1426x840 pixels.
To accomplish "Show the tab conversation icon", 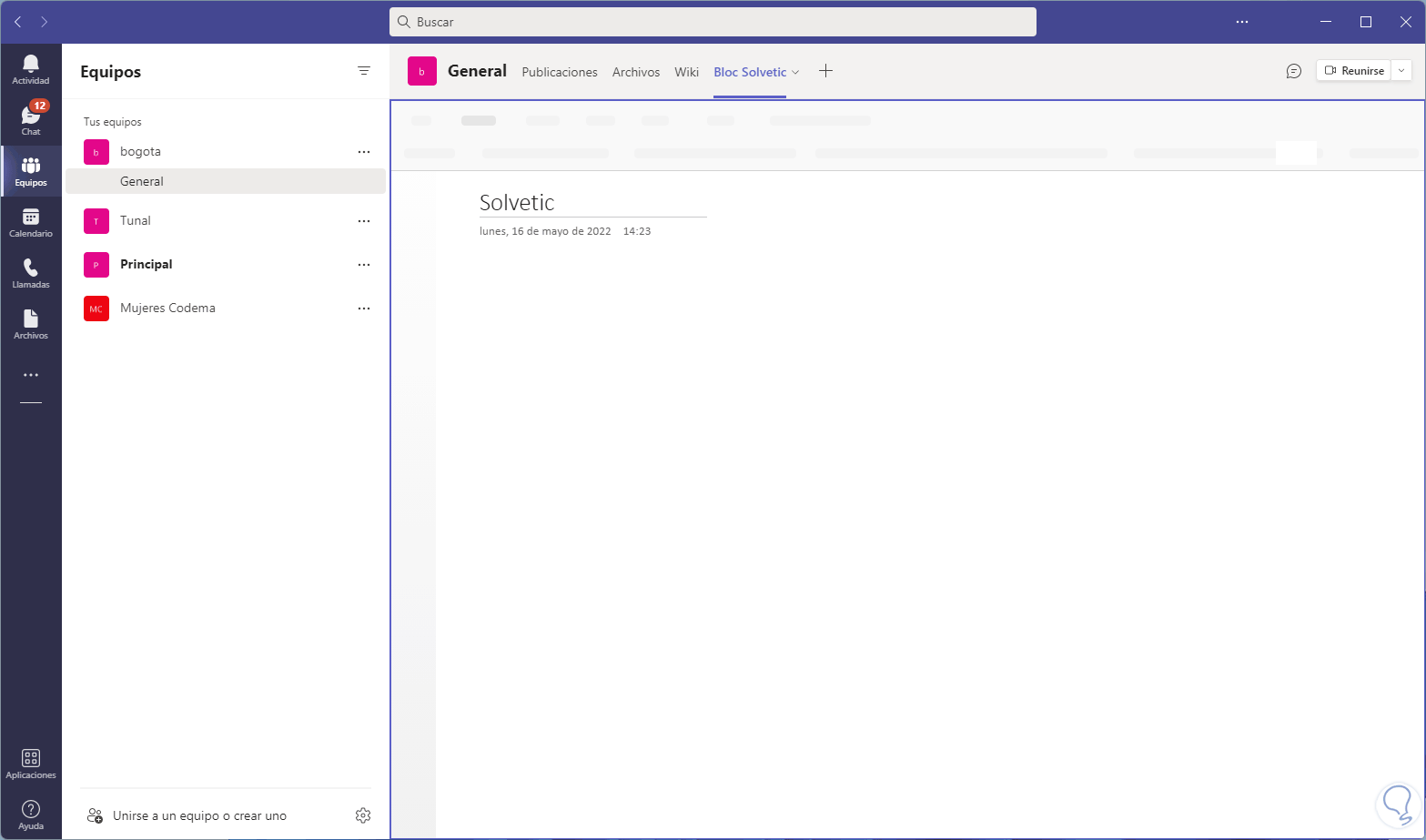I will (x=1293, y=71).
